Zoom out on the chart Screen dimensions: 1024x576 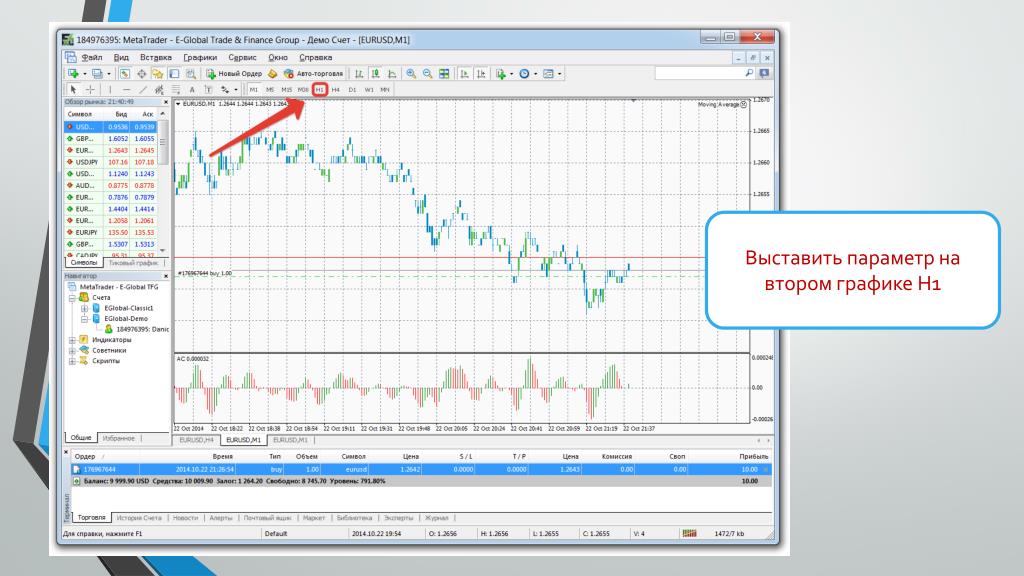coord(427,74)
